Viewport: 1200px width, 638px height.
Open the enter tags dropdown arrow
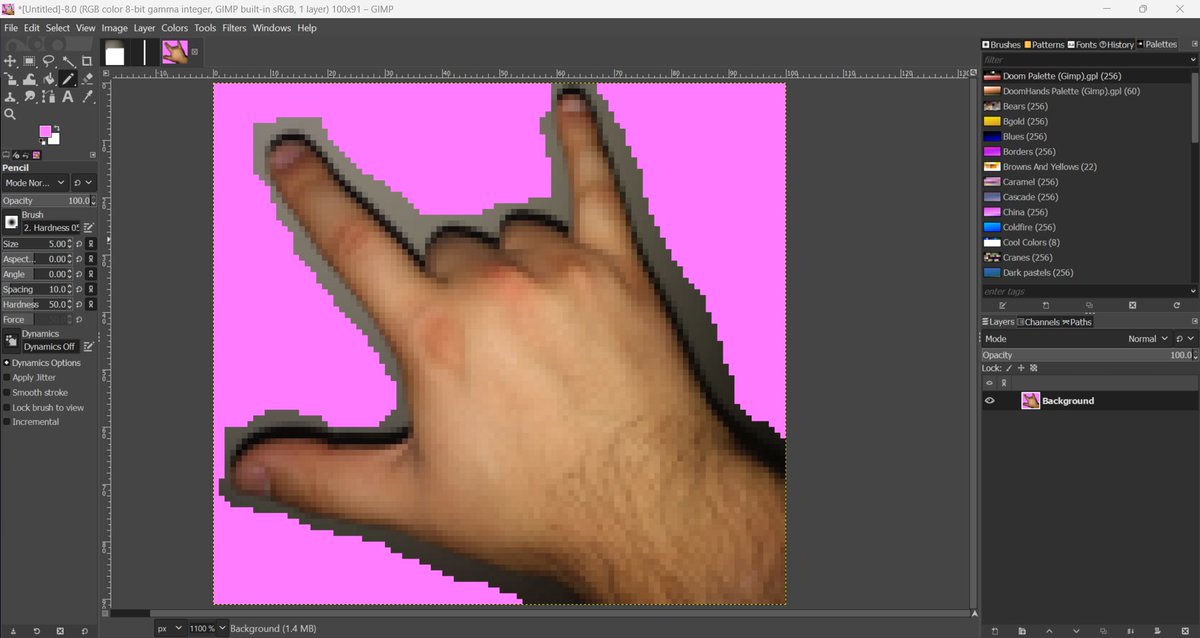pyautogui.click(x=1192, y=291)
